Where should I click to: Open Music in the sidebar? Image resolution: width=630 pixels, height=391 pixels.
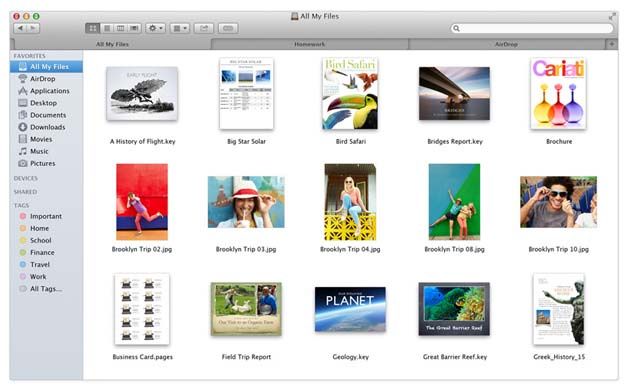[x=46, y=151]
